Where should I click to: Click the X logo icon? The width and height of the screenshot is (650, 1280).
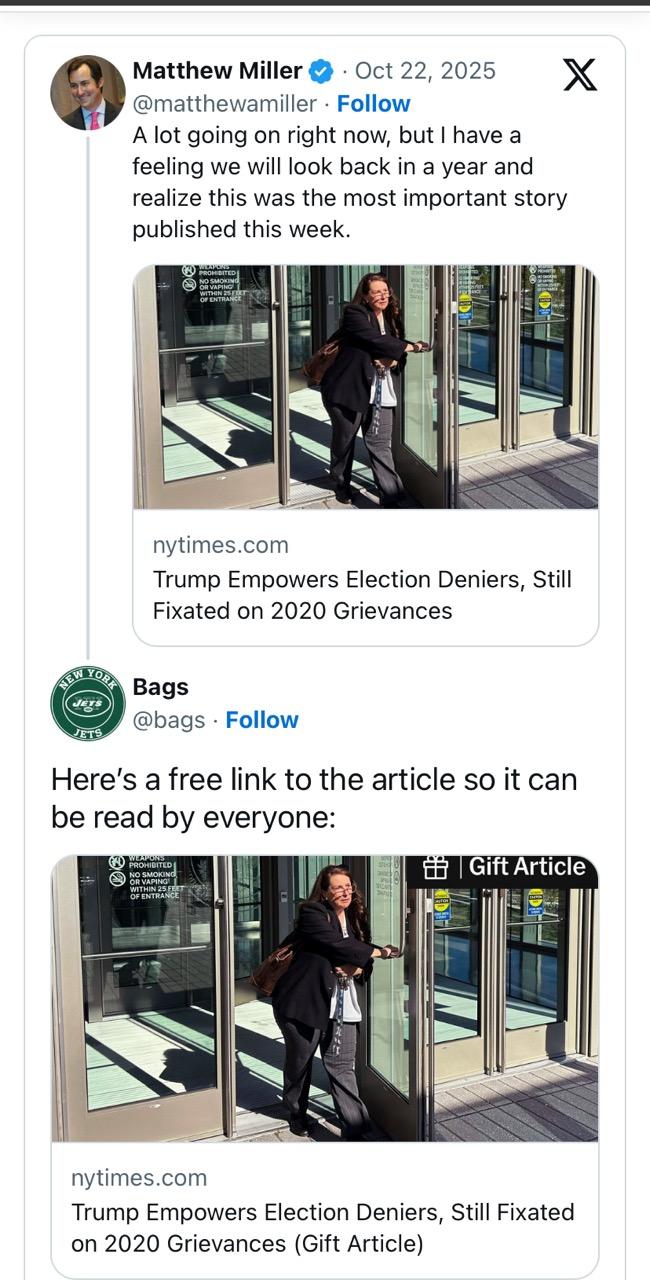pyautogui.click(x=580, y=75)
